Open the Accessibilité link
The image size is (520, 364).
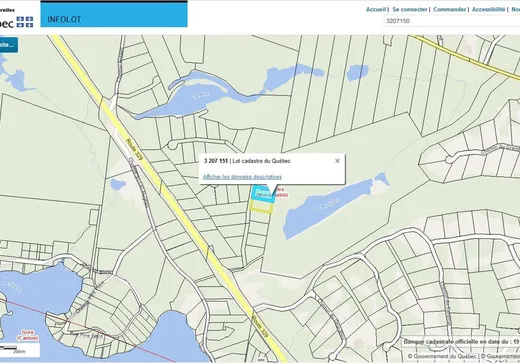[489, 9]
